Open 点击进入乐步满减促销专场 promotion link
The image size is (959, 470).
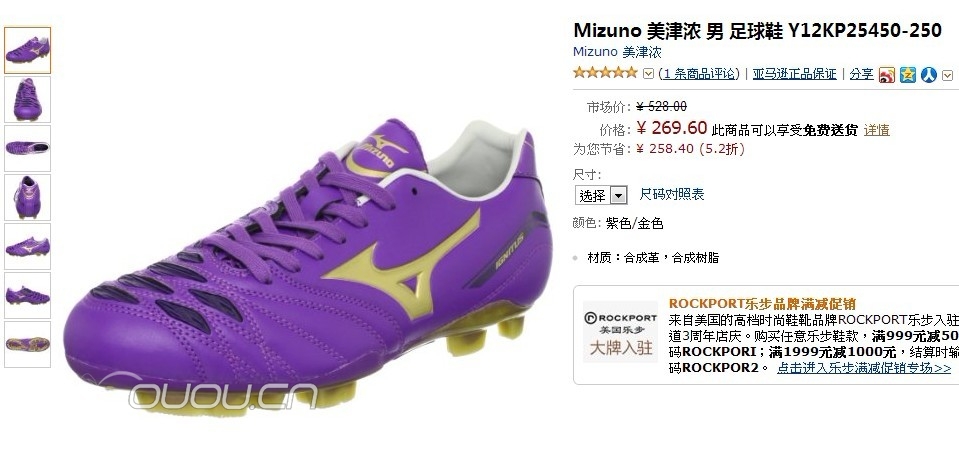[x=864, y=368]
